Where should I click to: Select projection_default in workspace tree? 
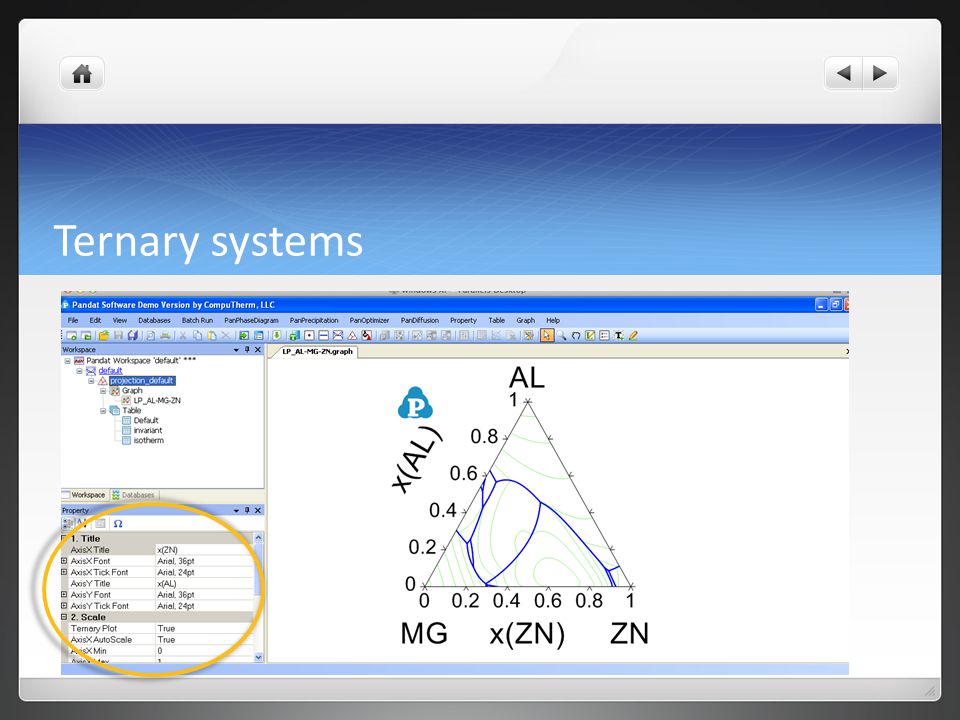142,381
